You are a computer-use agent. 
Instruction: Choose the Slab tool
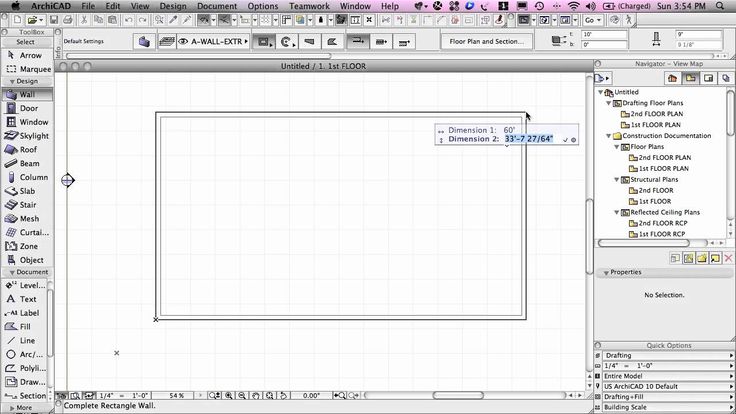27,191
